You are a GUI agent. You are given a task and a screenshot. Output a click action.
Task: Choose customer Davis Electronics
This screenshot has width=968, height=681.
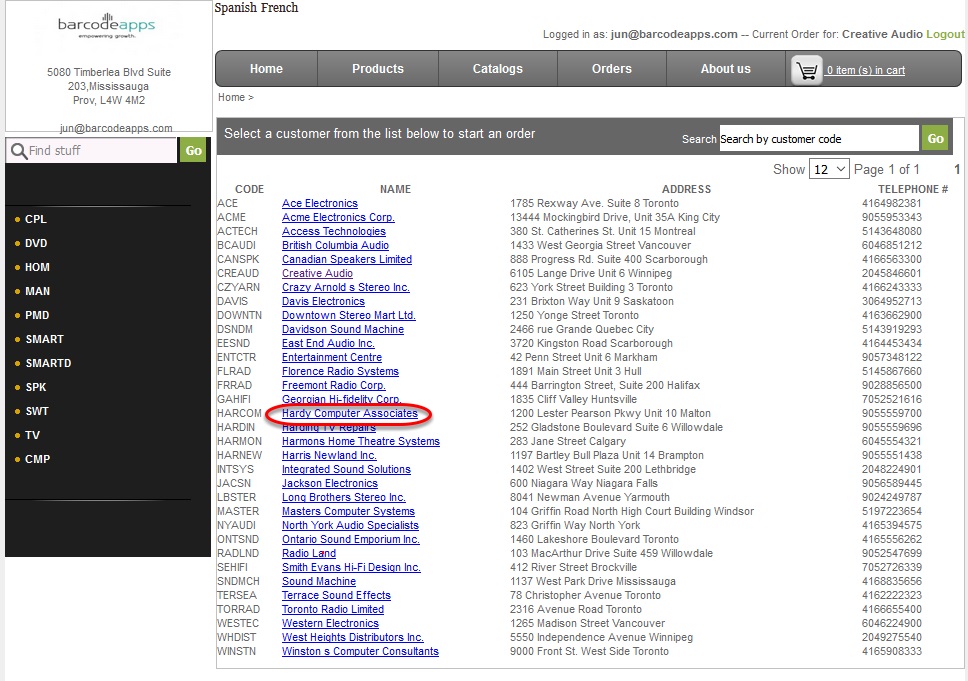[x=323, y=301]
